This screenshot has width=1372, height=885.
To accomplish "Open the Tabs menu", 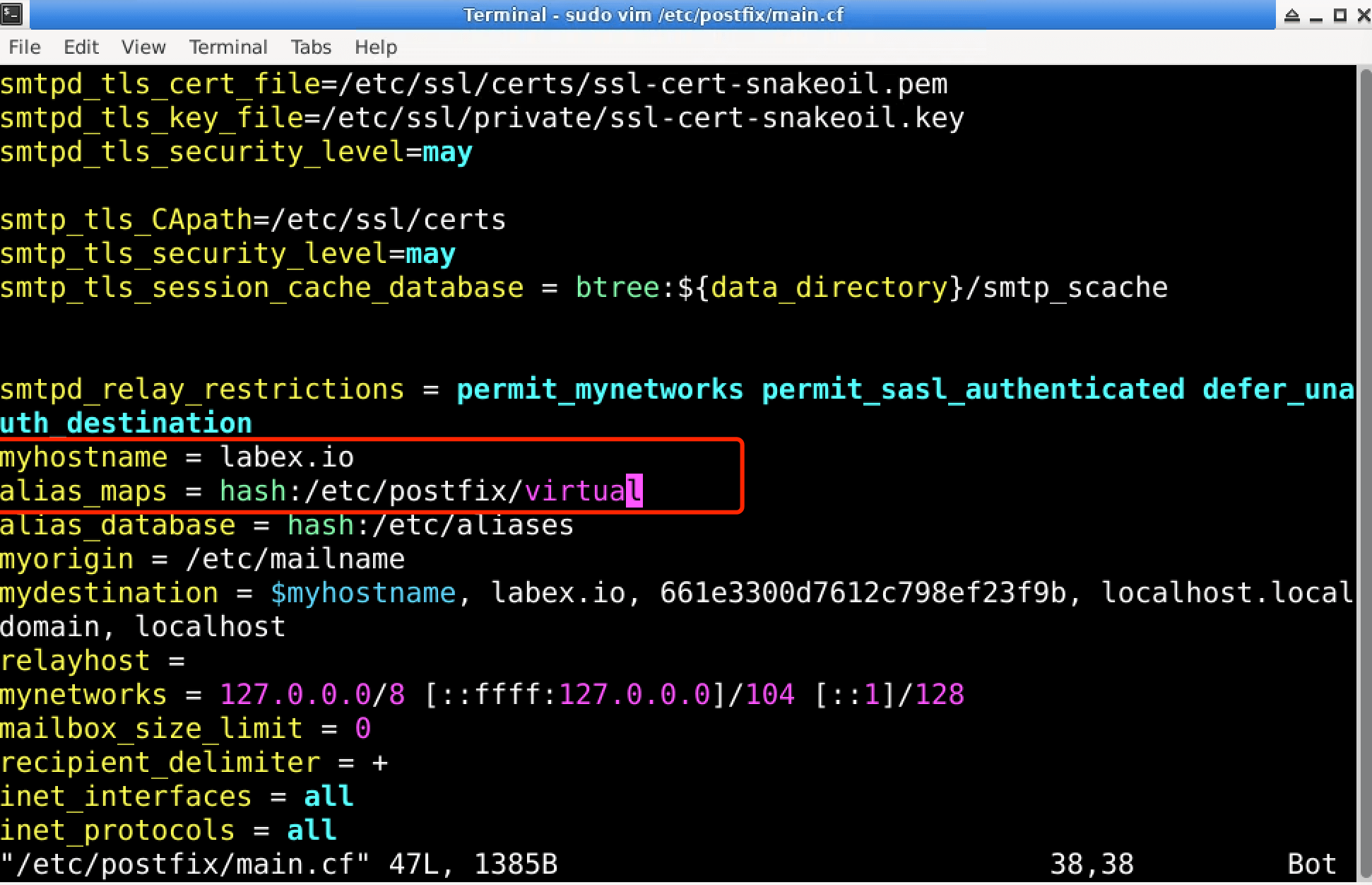I will (x=311, y=47).
